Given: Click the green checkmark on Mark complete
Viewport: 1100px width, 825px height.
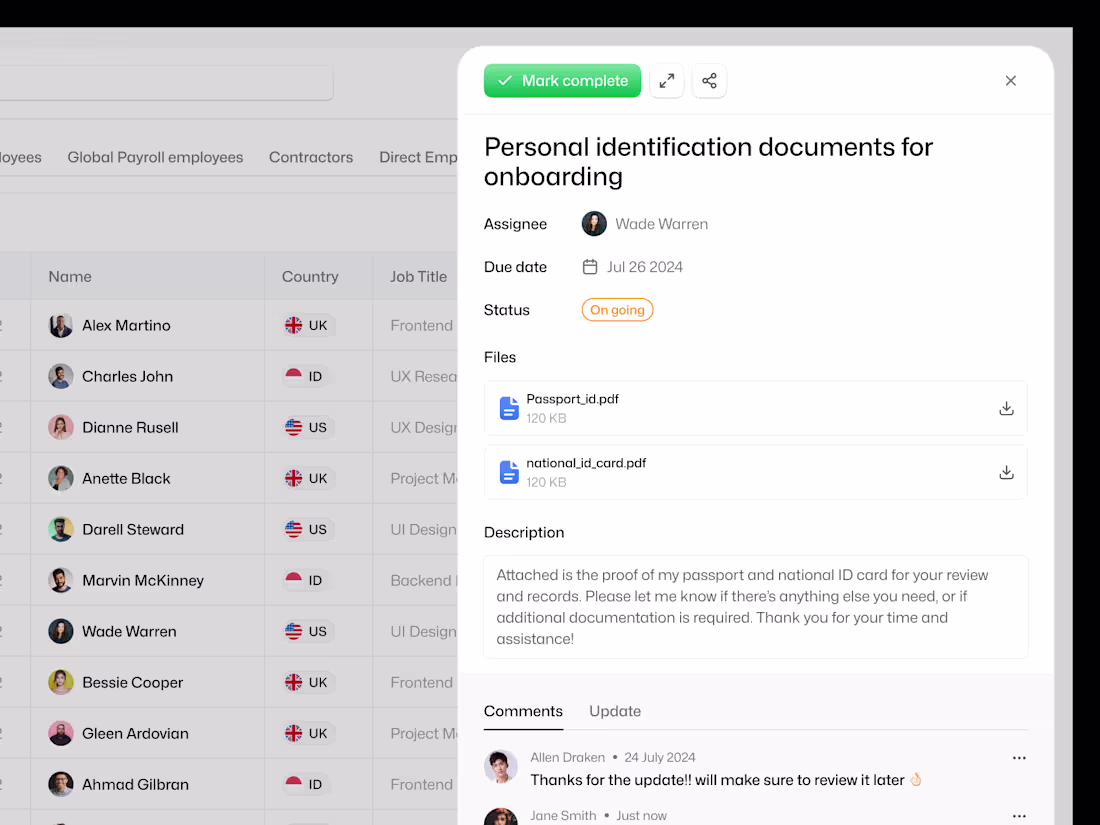Looking at the screenshot, I should tap(505, 81).
